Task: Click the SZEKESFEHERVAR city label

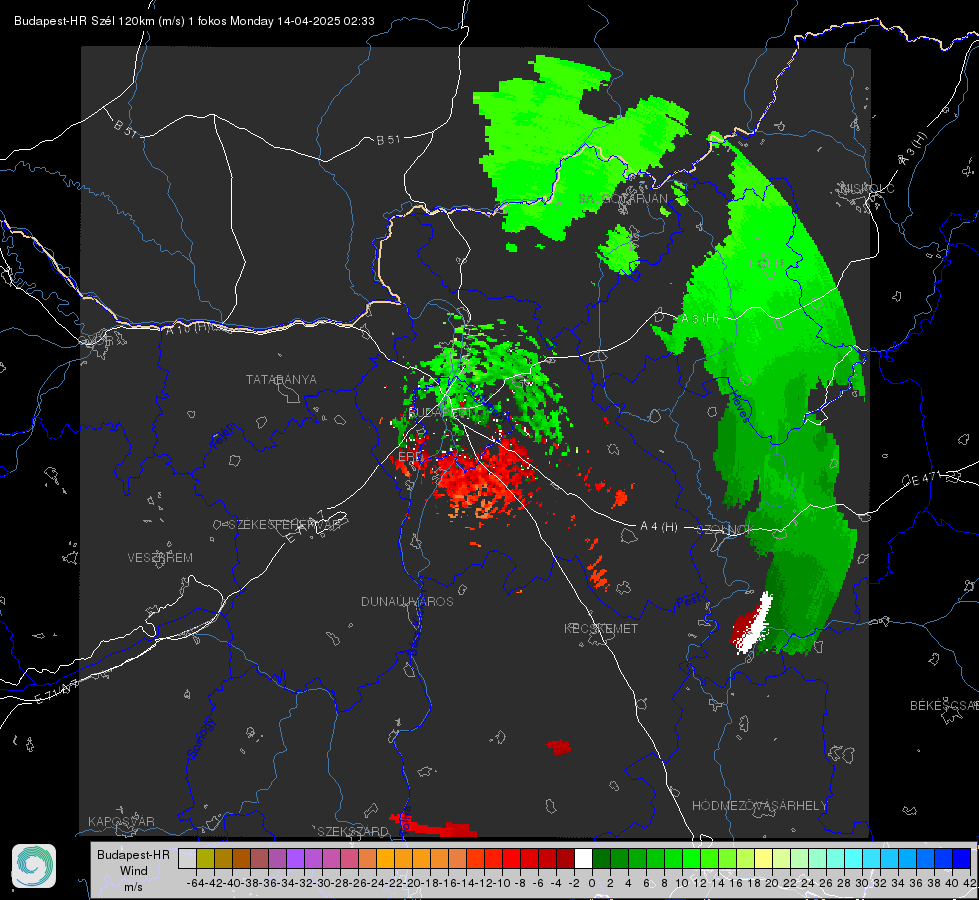Action: point(285,525)
